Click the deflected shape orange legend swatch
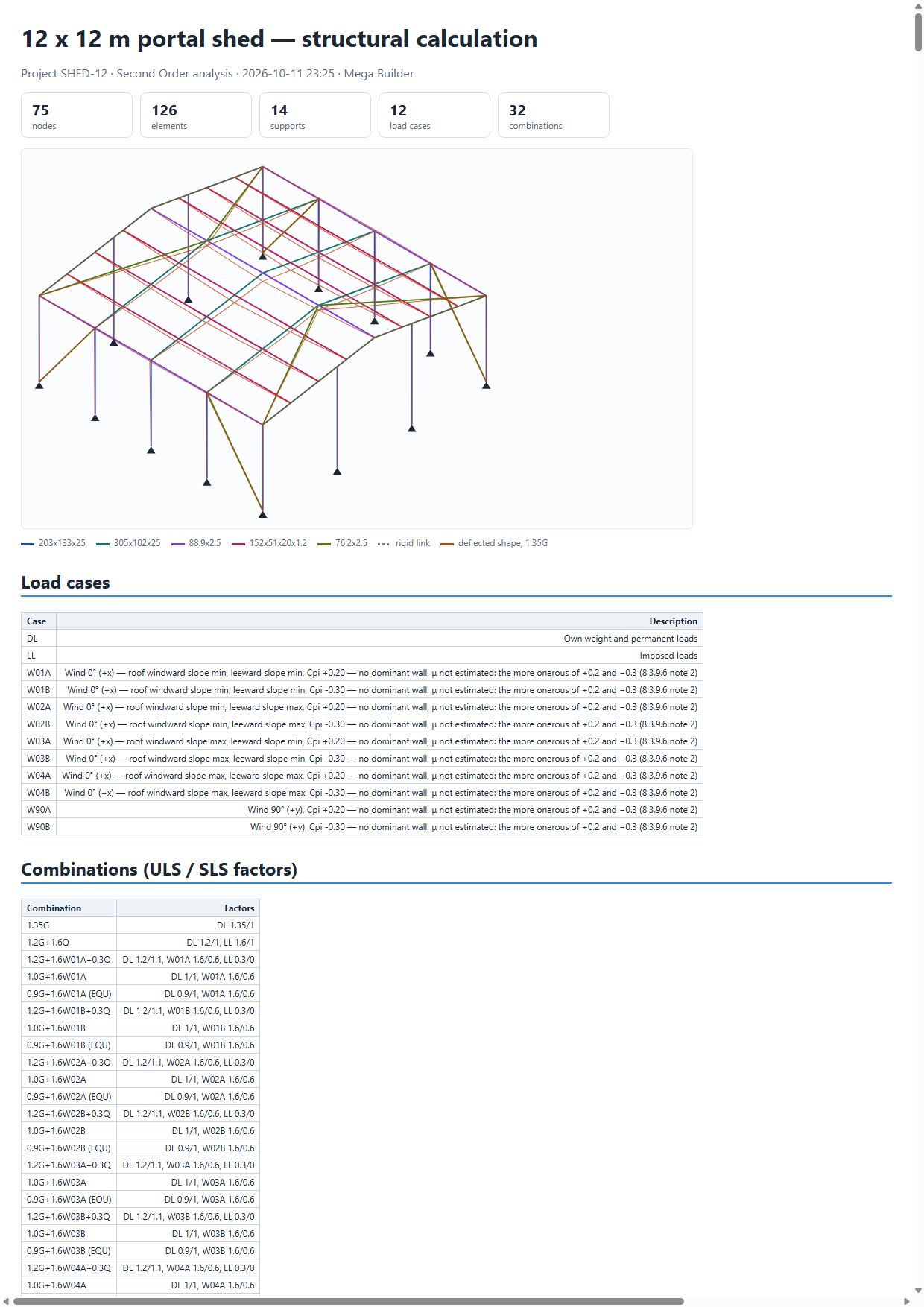Image resolution: width=924 pixels, height=1307 pixels. pyautogui.click(x=447, y=544)
